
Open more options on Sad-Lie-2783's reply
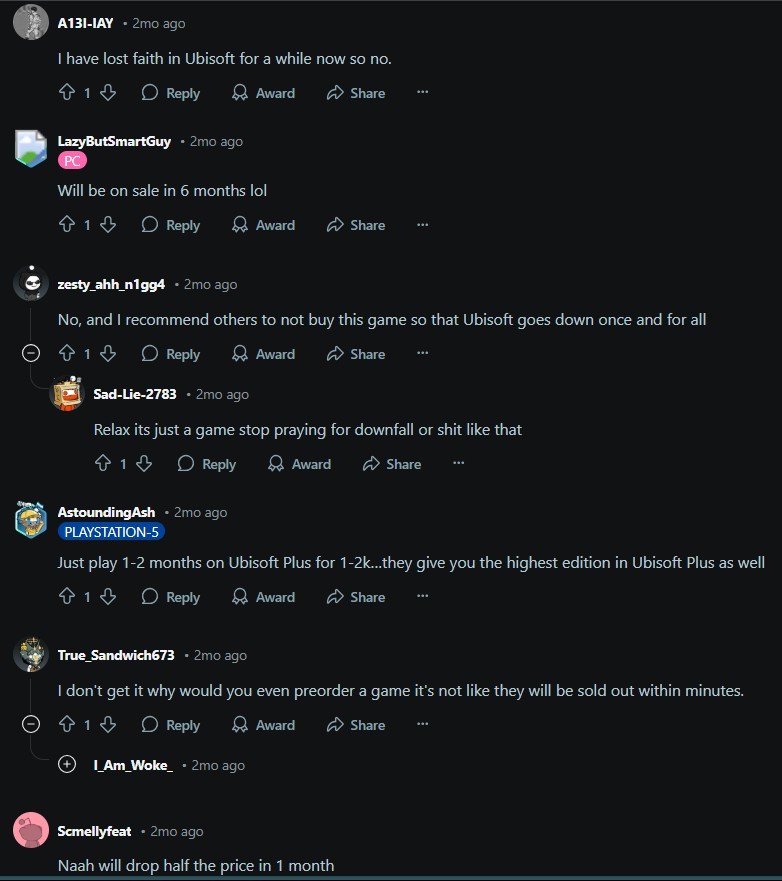[x=458, y=464]
